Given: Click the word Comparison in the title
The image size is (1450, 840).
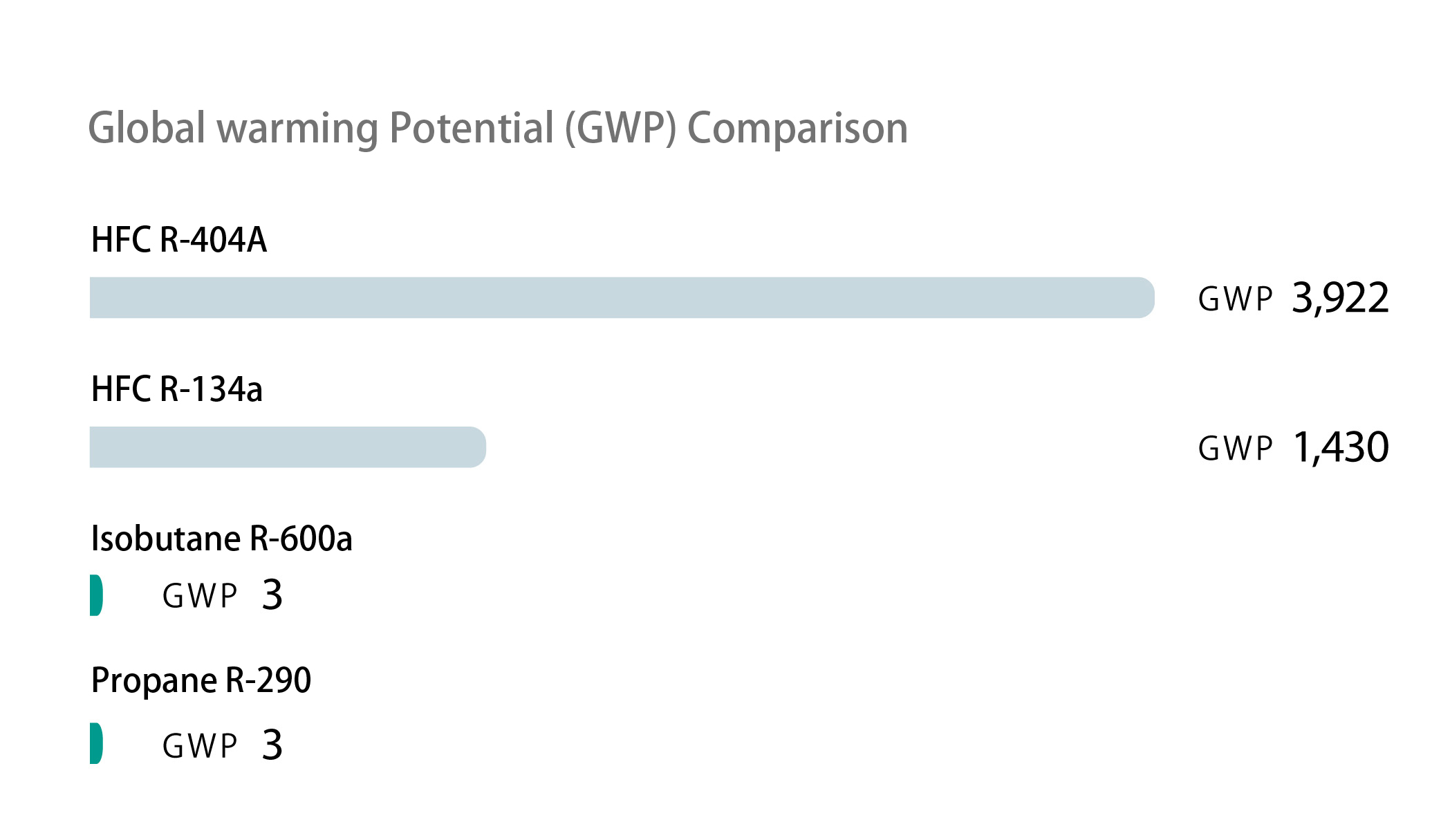Looking at the screenshot, I should 797,129.
